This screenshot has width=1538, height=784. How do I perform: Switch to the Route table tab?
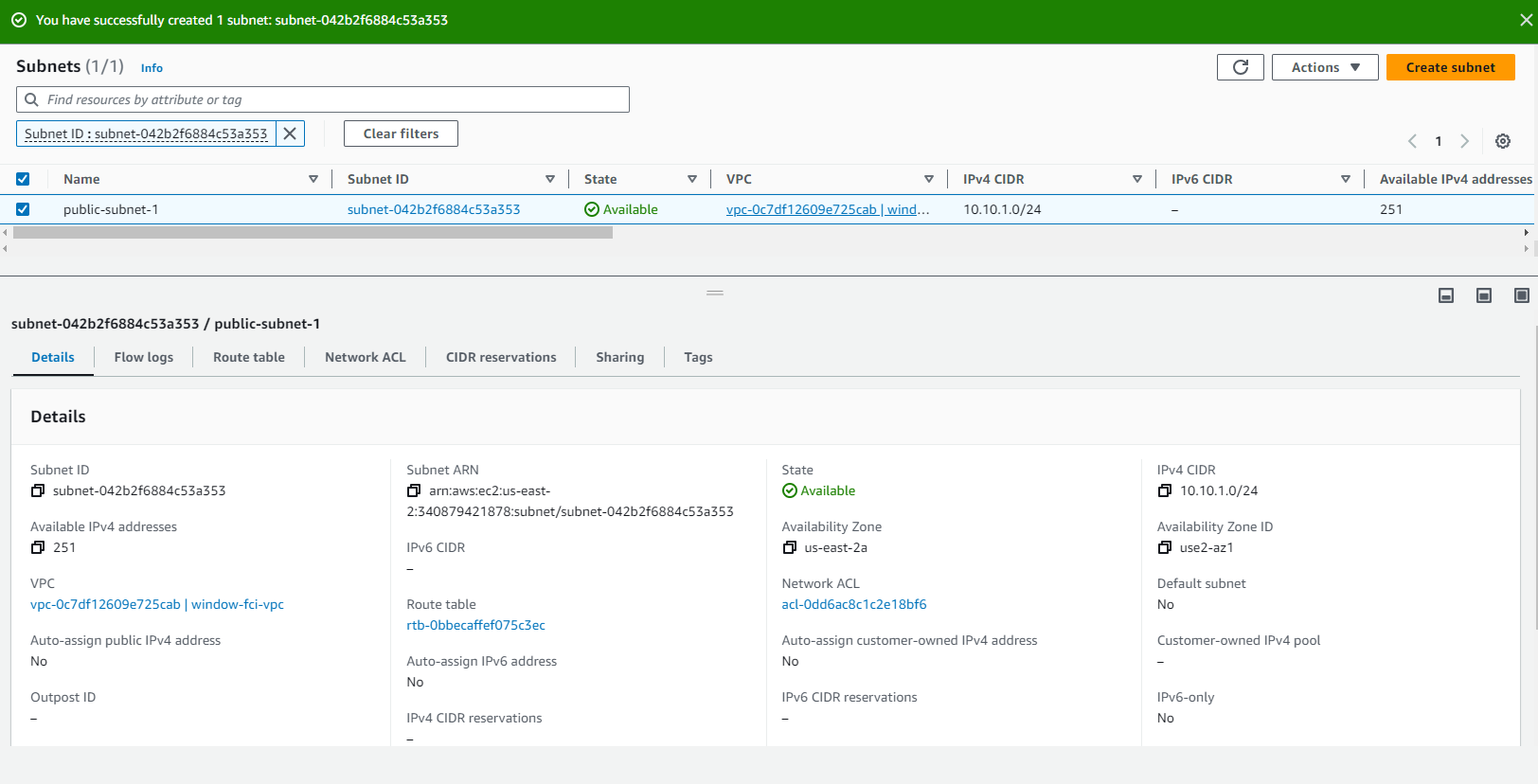[249, 357]
